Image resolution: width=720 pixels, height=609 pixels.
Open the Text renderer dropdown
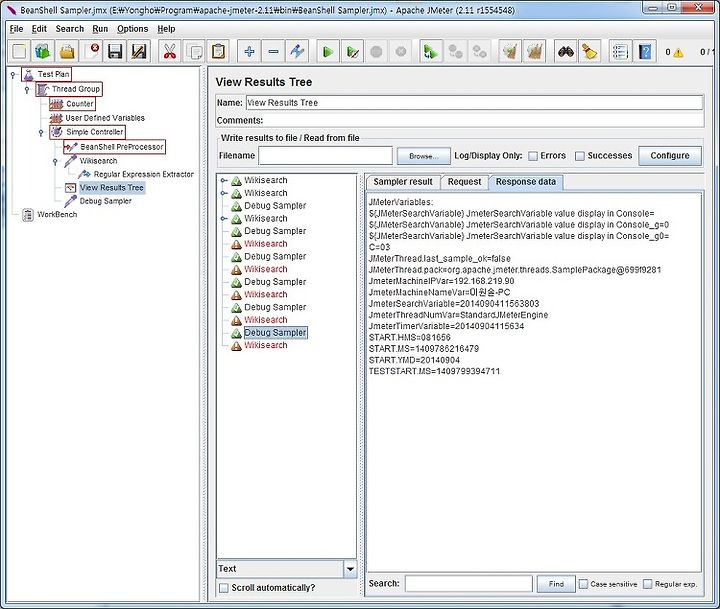click(350, 569)
